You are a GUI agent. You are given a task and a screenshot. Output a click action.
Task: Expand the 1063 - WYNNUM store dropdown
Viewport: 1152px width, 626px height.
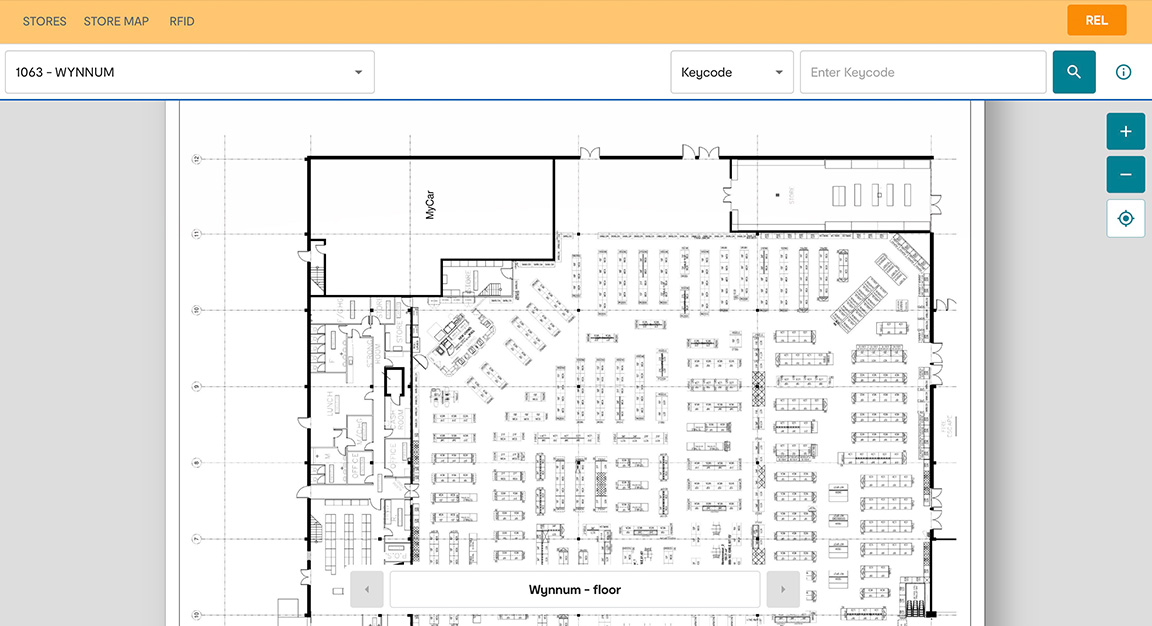coord(190,72)
